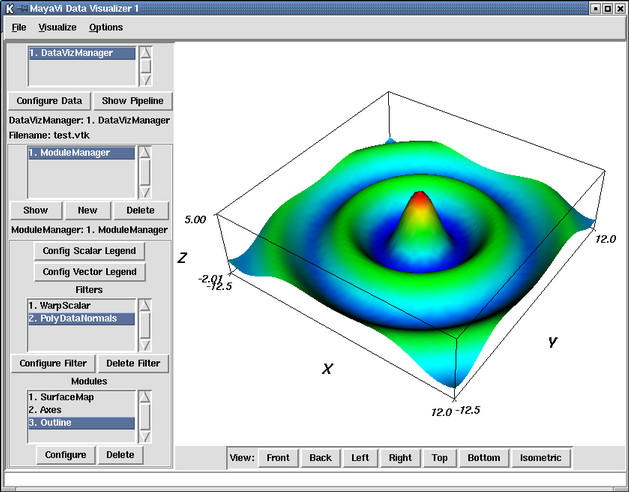Click the Modules list scrollbar thumb

145,417
